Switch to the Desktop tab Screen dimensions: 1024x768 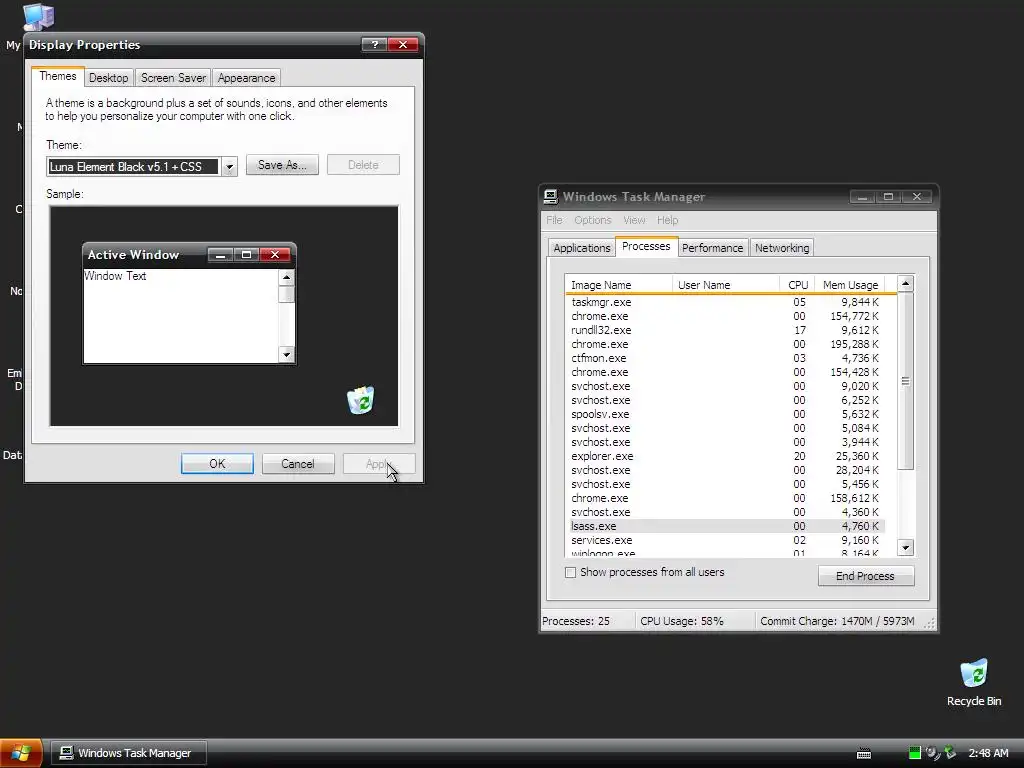click(x=108, y=78)
